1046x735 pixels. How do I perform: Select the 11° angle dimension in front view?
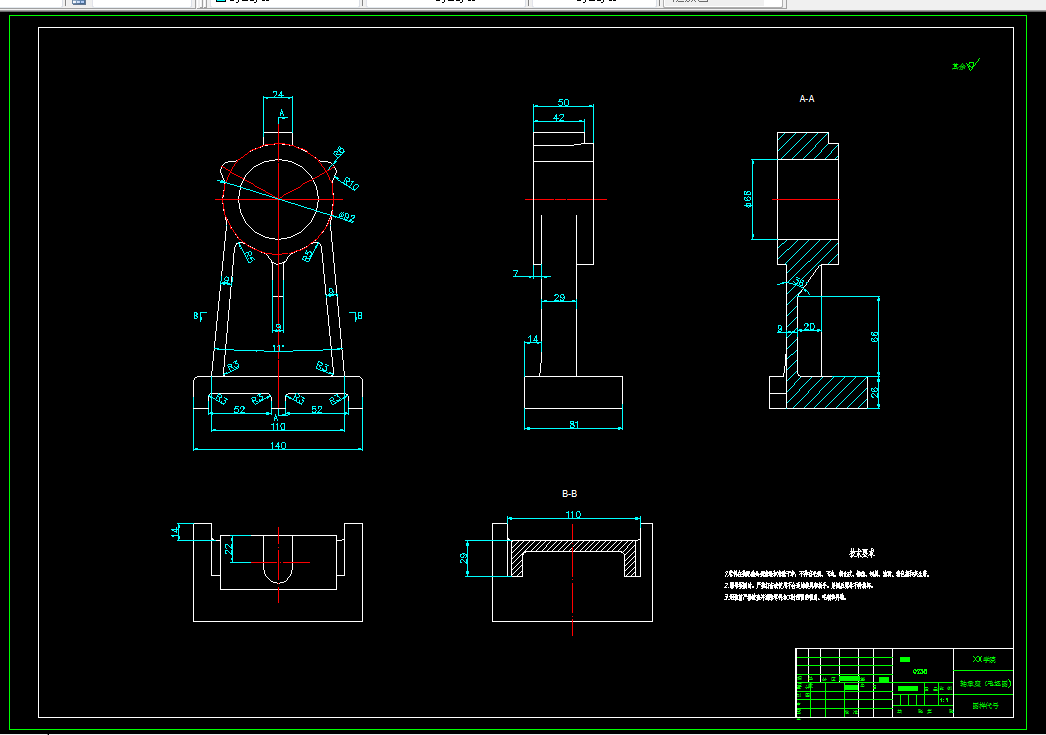[x=278, y=348]
